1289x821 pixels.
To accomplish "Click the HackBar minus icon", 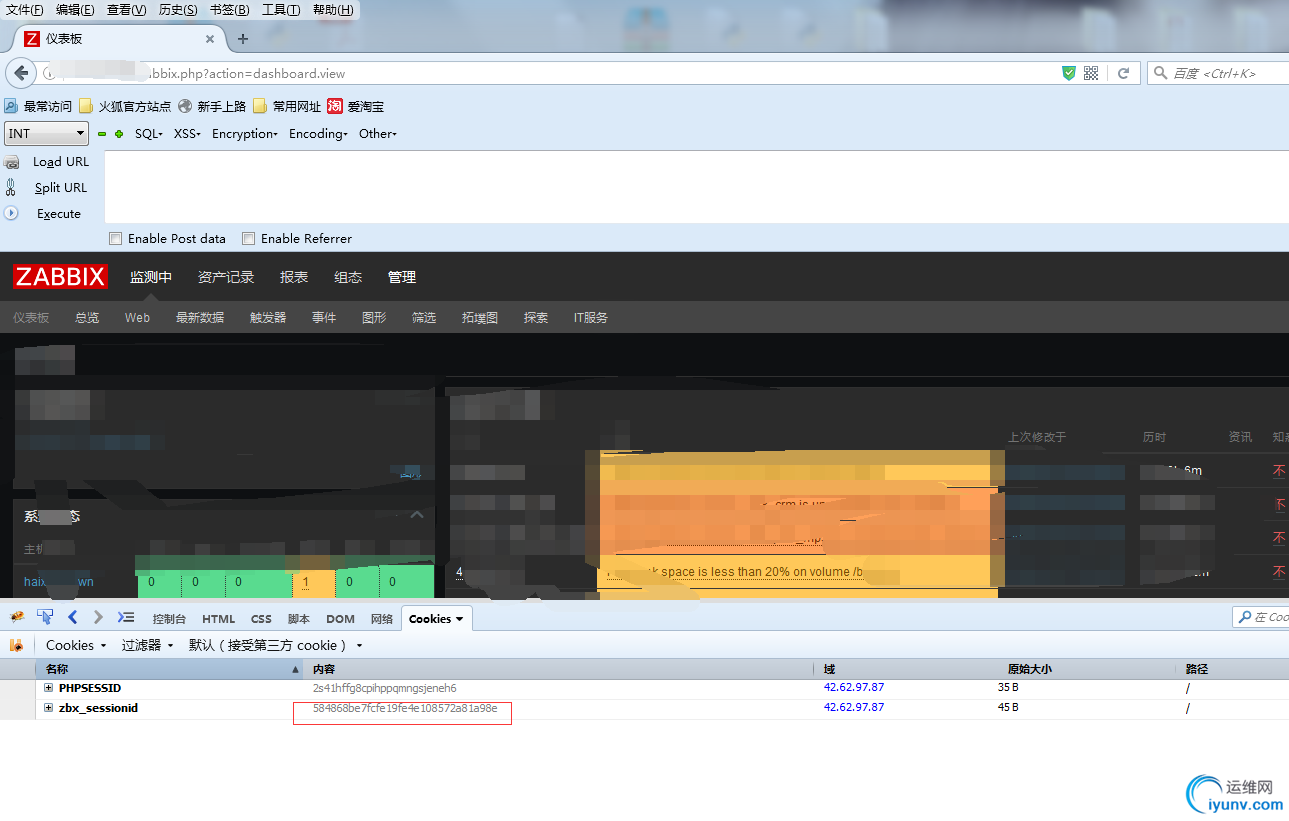I will (102, 134).
